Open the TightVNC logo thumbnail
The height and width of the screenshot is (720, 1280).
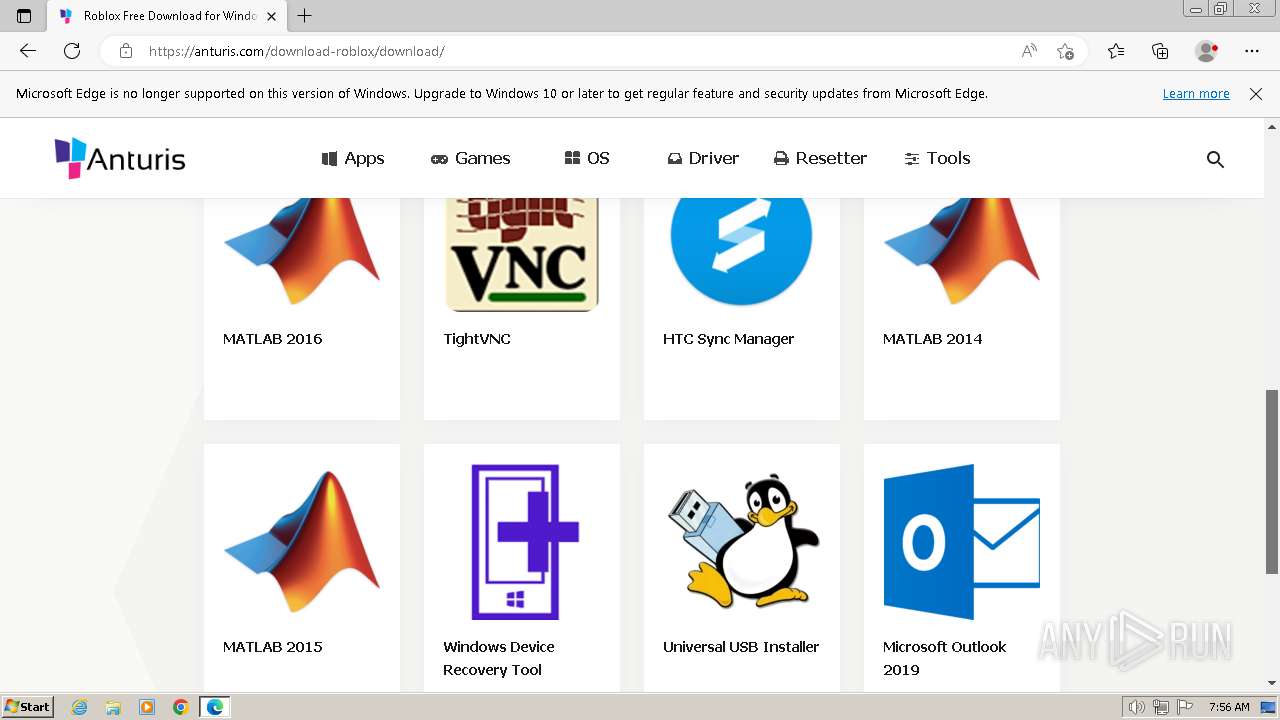(x=522, y=255)
